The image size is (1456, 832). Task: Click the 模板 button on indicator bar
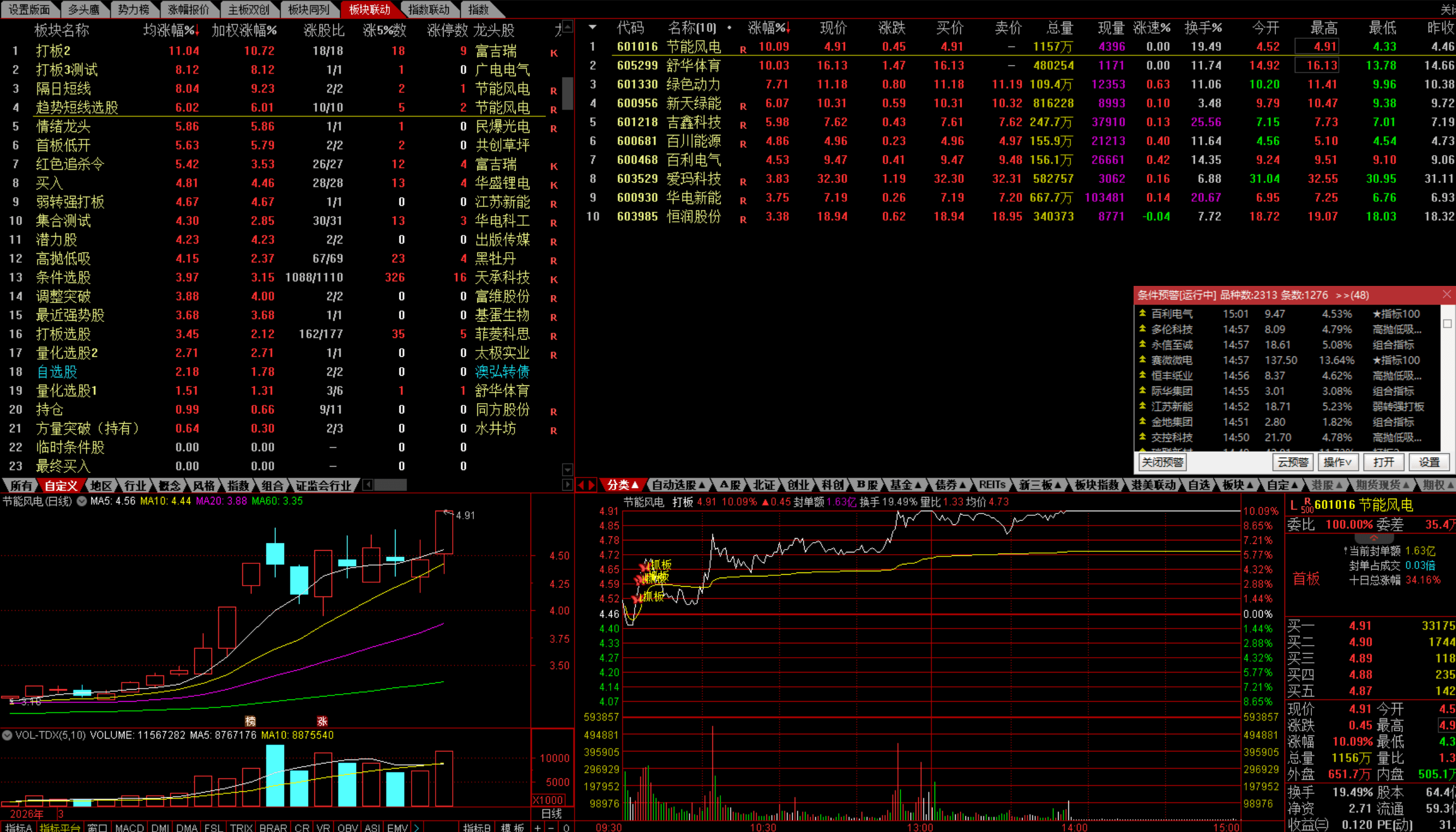pos(512,827)
